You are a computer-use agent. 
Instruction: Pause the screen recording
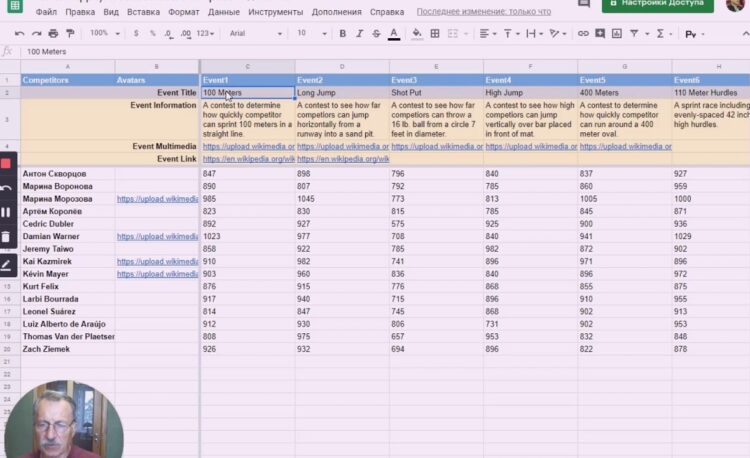pyautogui.click(x=6, y=212)
